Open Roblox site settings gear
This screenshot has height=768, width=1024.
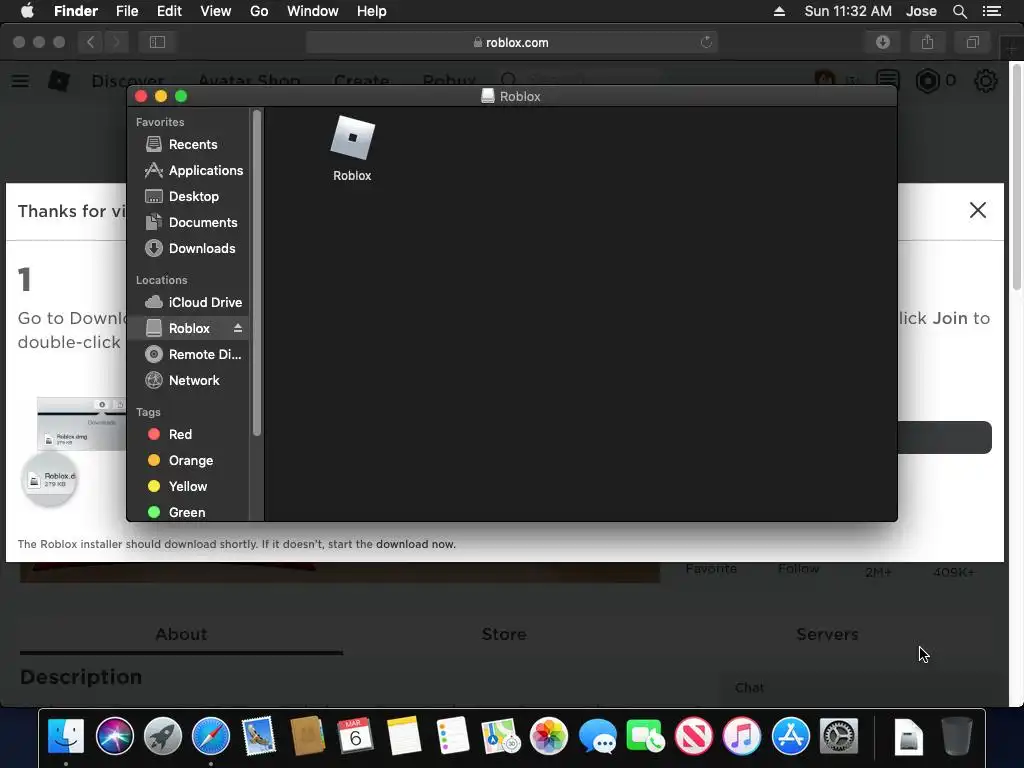(985, 81)
